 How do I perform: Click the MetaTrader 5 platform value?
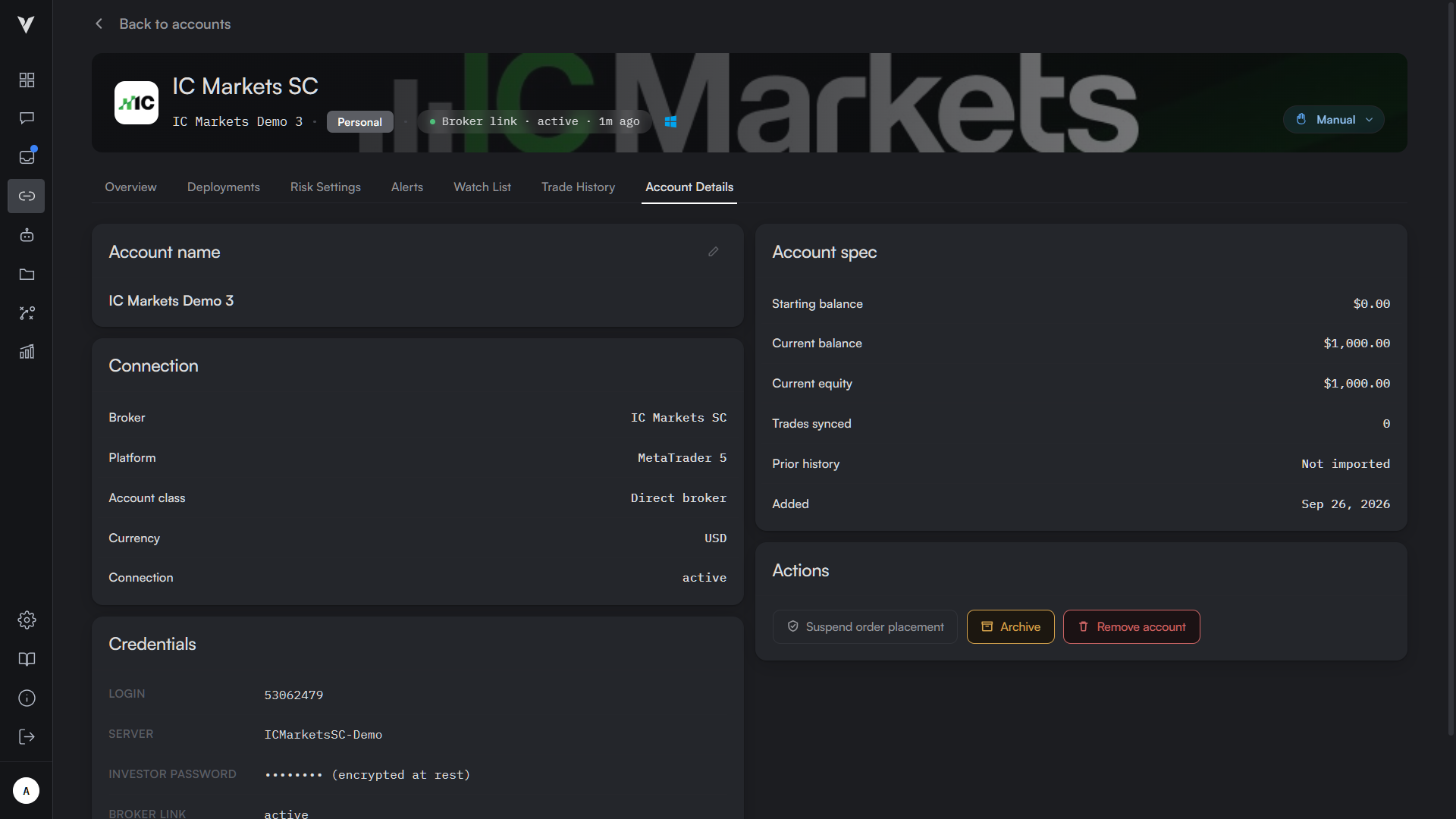point(682,458)
